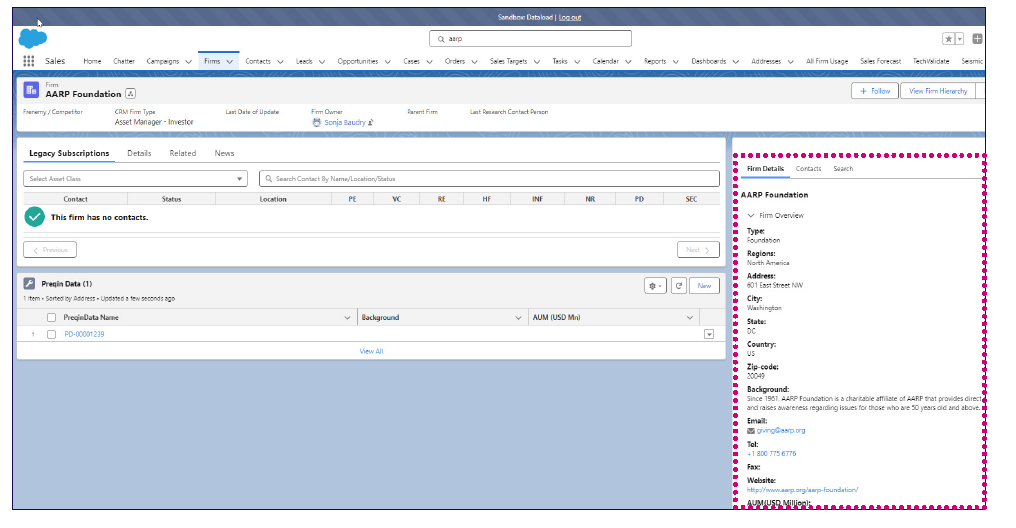
Task: Click the Log out link
Action: click(x=570, y=17)
